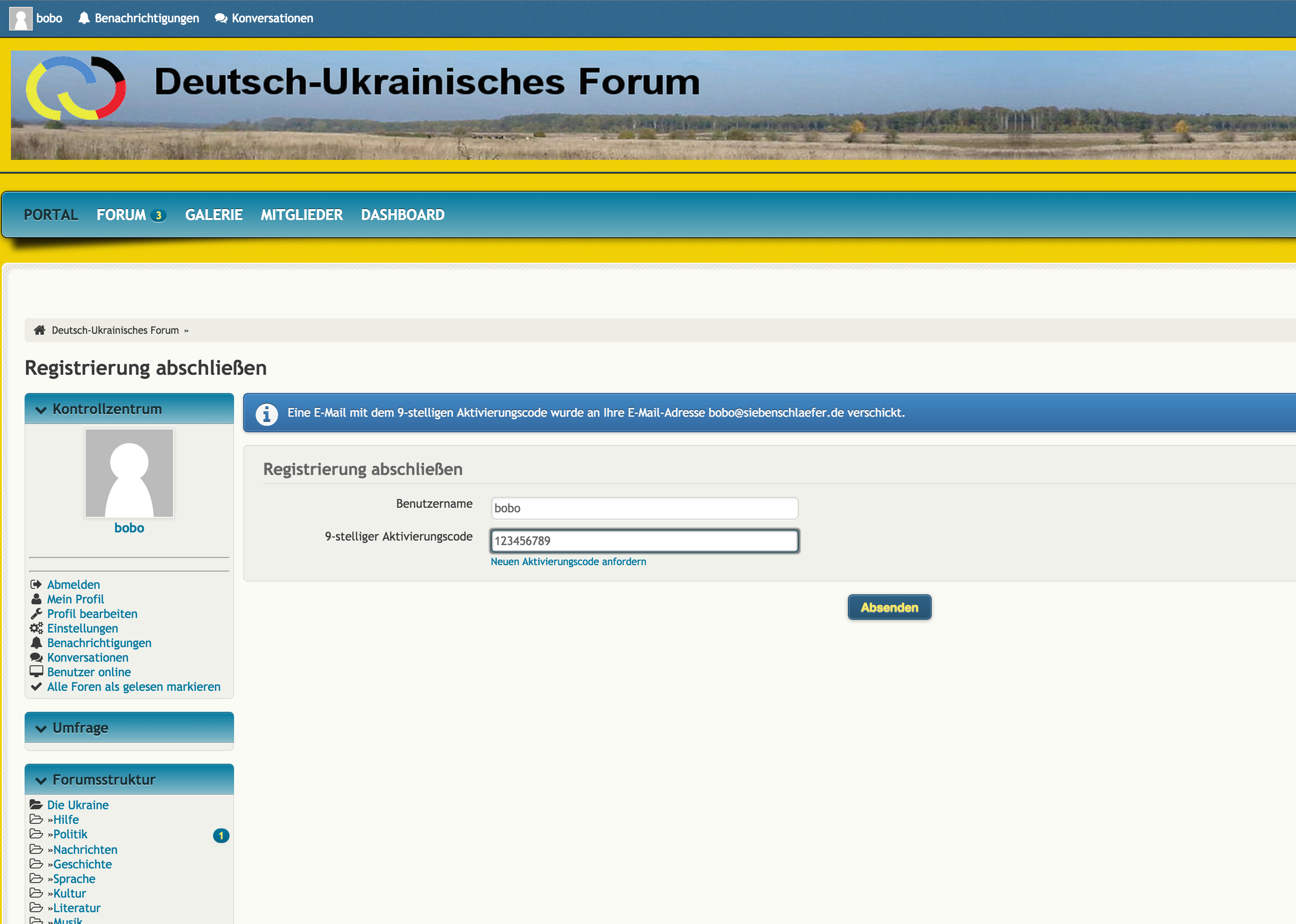Open the Geschichte subforum link
The height and width of the screenshot is (924, 1296).
pyautogui.click(x=82, y=864)
